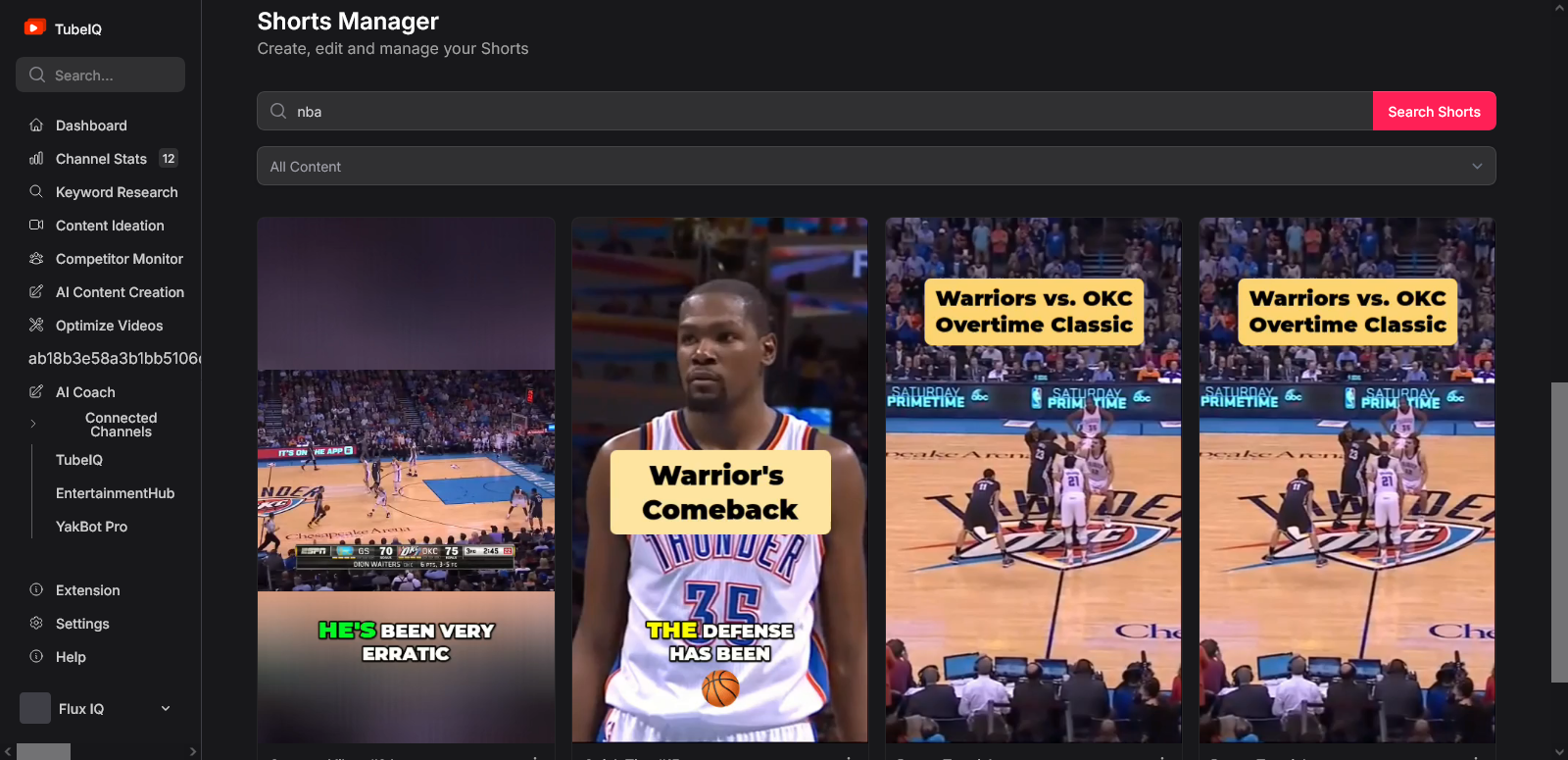Click the shorts search field containing nba

tap(814, 111)
